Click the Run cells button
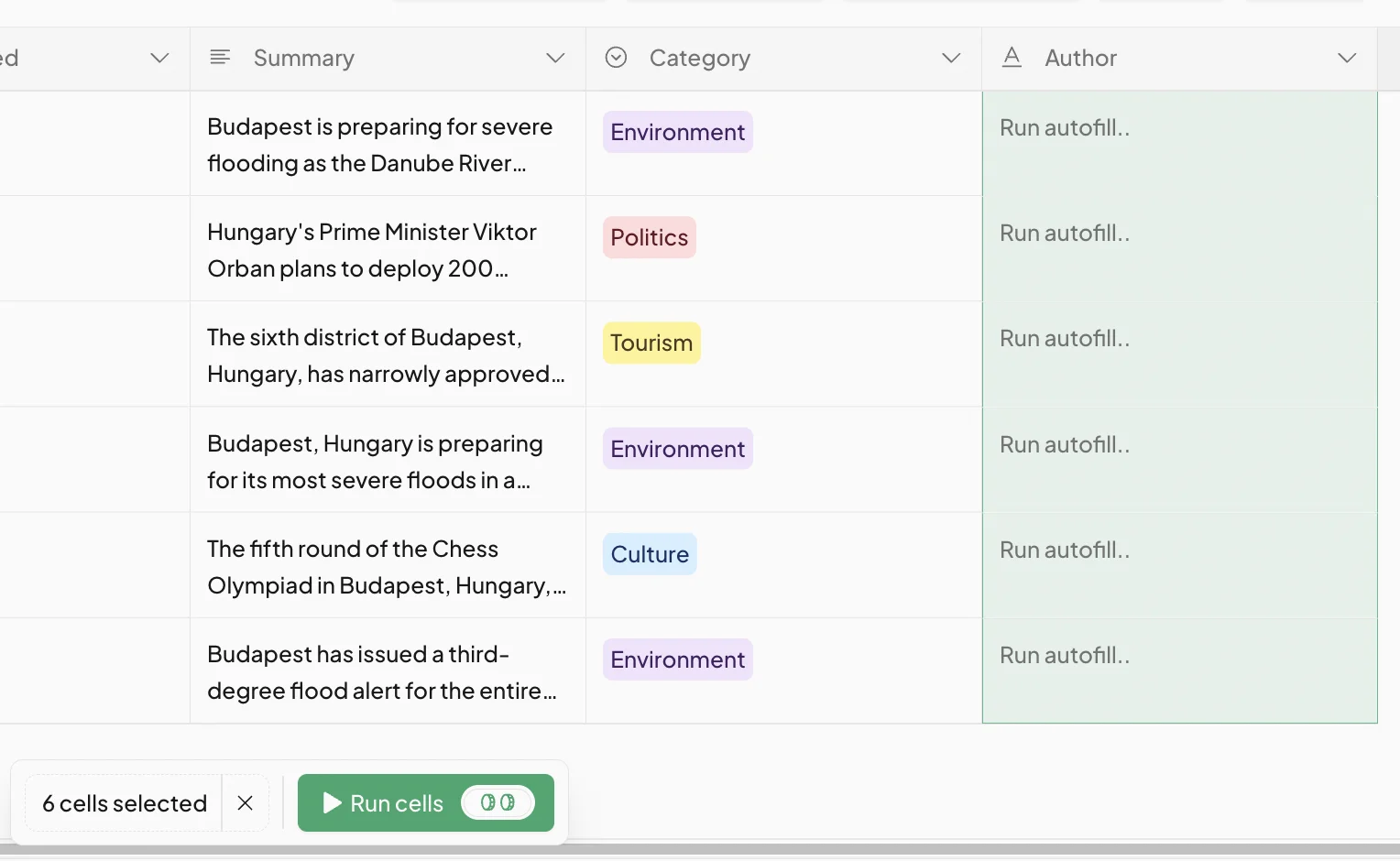Screen dimensions: 1400x861 (426, 803)
